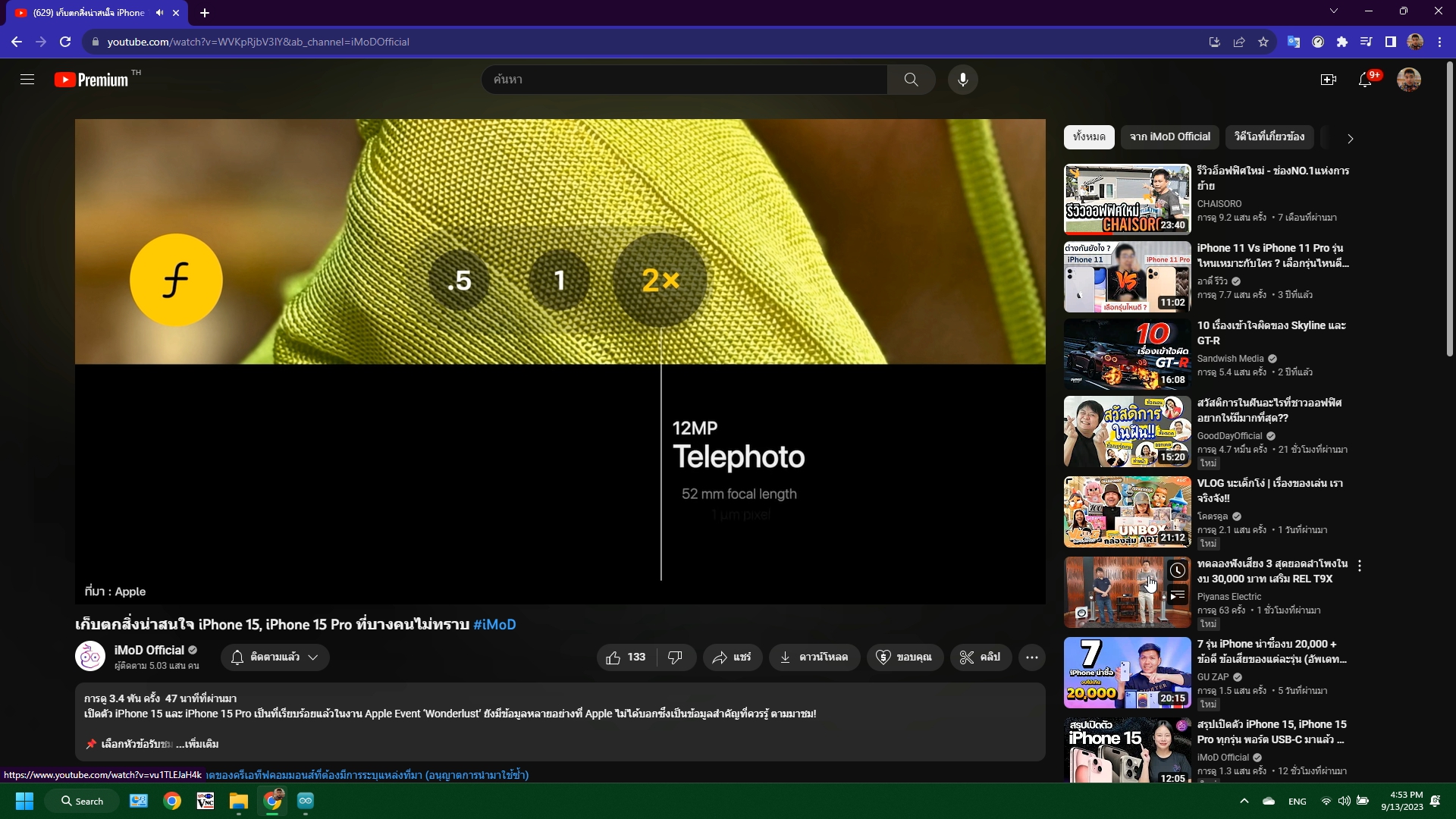Click the ดาวน์โหลด download button

(814, 657)
